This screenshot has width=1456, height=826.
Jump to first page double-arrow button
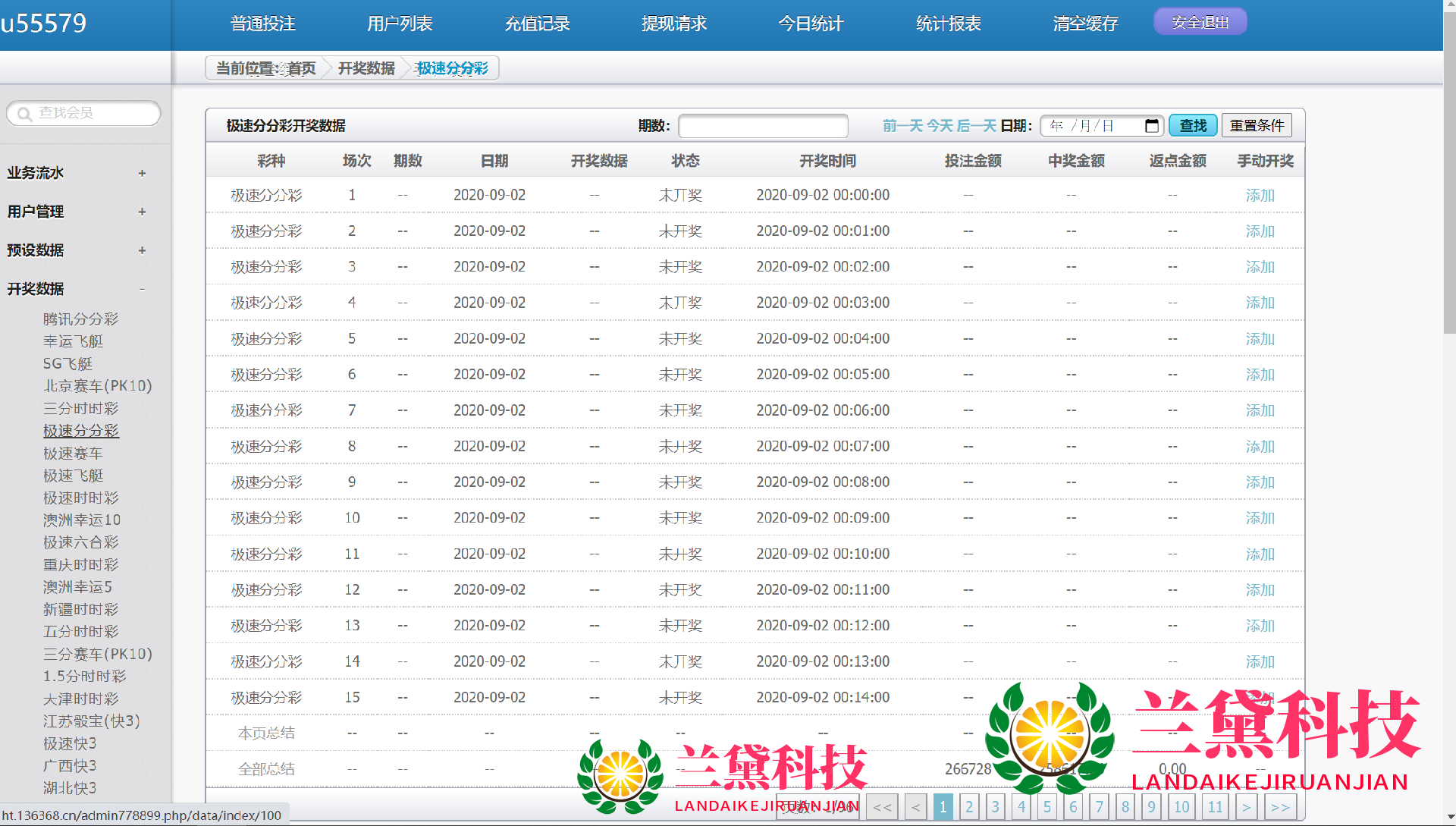coord(882,807)
